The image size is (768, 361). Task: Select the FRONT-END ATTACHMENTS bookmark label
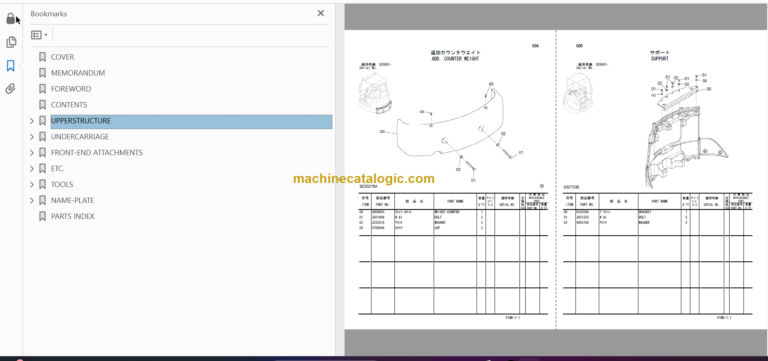[96, 153]
